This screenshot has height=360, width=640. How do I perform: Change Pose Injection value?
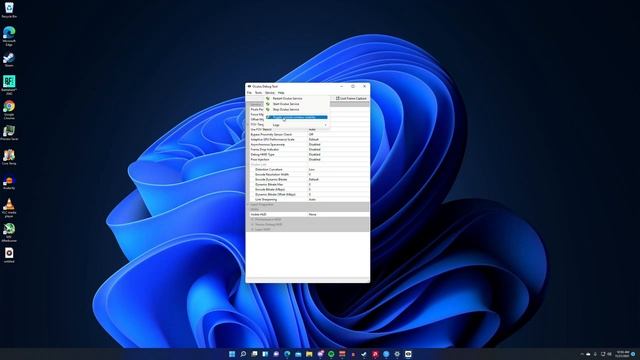[338, 159]
